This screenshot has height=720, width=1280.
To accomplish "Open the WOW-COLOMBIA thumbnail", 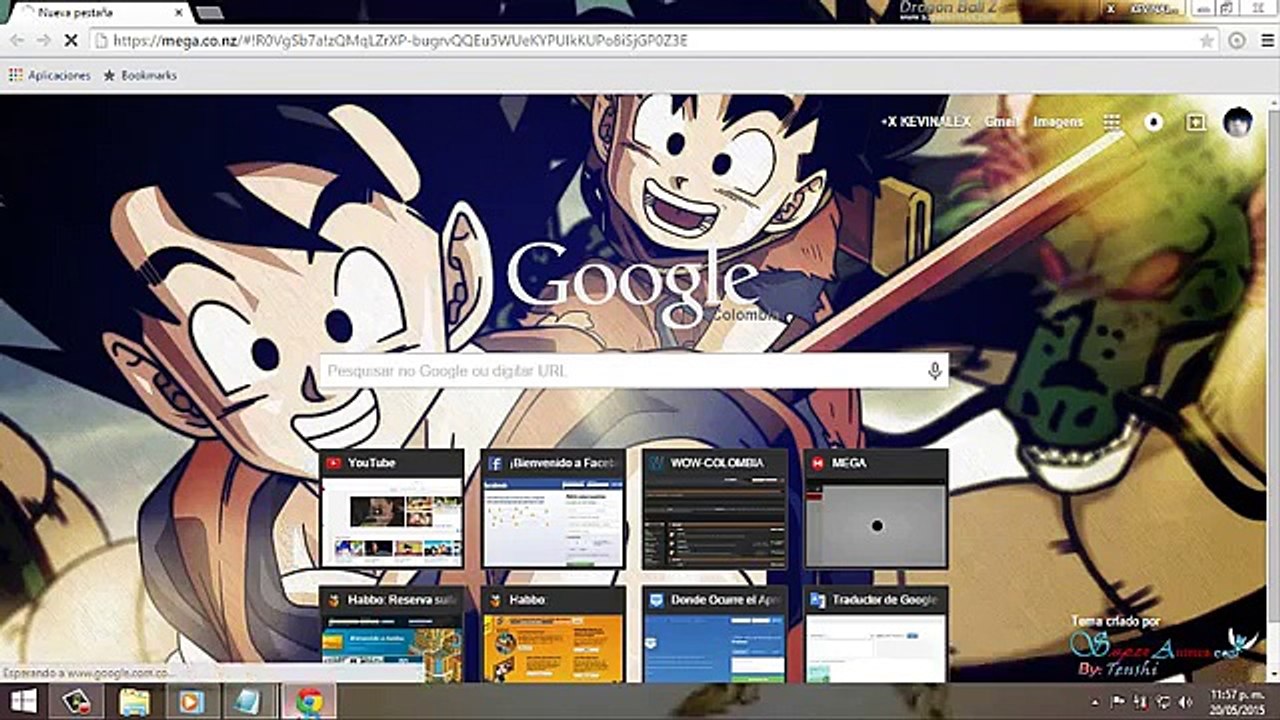I will pyautogui.click(x=715, y=509).
